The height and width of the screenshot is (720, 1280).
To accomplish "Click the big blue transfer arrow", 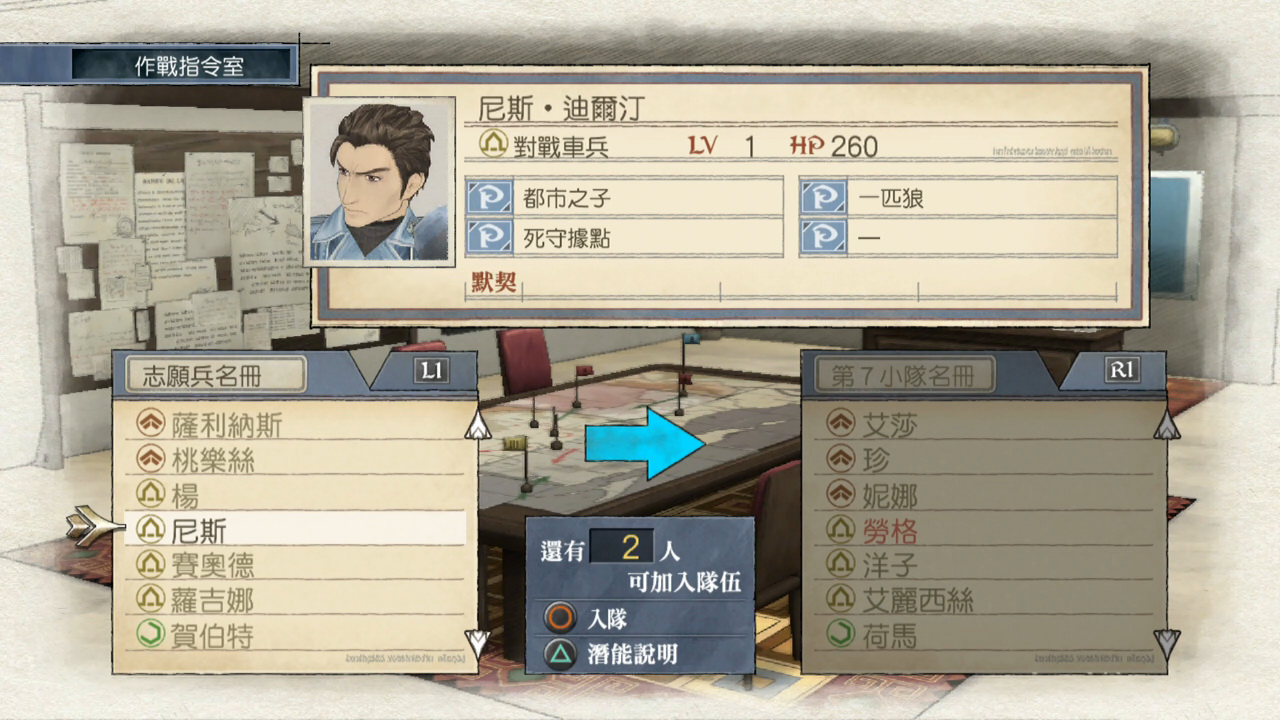I will pyautogui.click(x=645, y=442).
